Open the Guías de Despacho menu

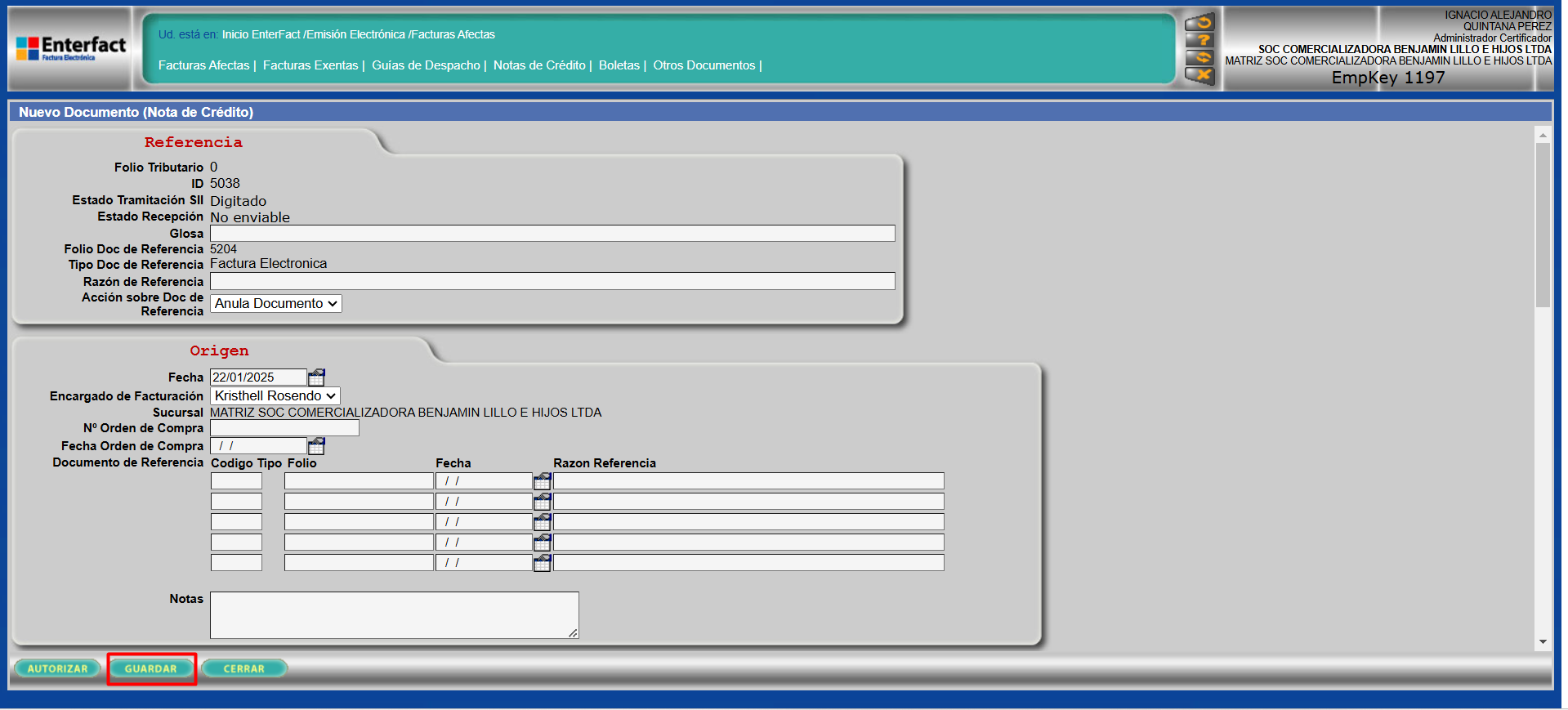[x=426, y=65]
